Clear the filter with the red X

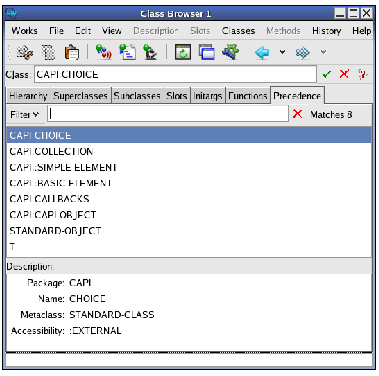tap(297, 114)
